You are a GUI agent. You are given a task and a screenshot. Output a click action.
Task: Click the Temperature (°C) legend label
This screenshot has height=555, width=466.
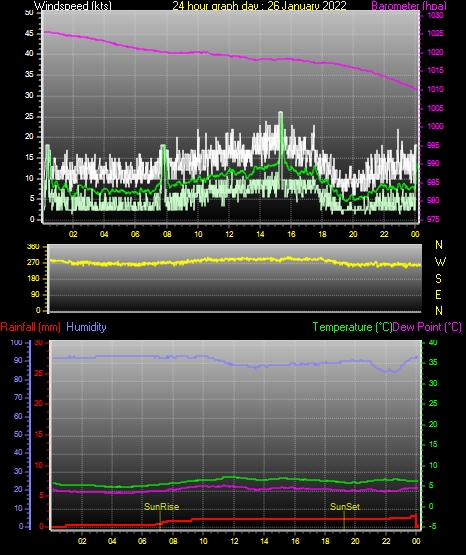pyautogui.click(x=352, y=327)
